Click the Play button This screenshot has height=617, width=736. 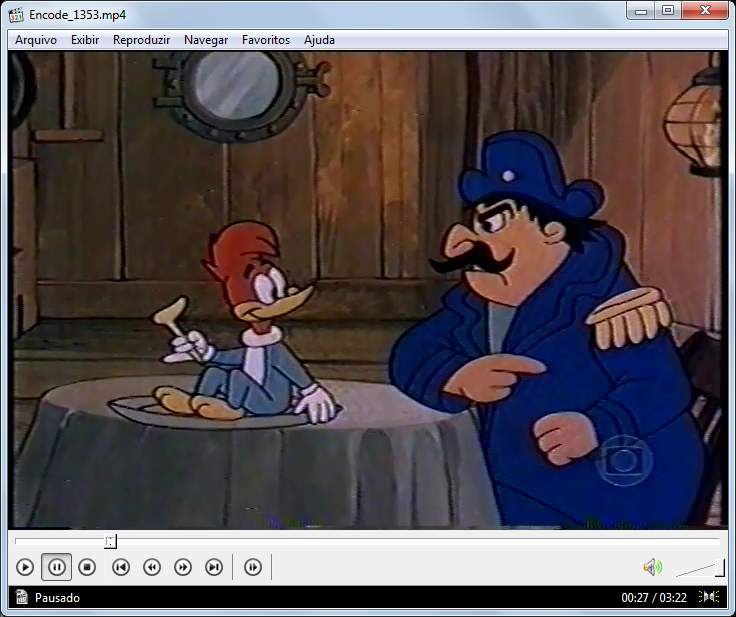pyautogui.click(x=25, y=567)
